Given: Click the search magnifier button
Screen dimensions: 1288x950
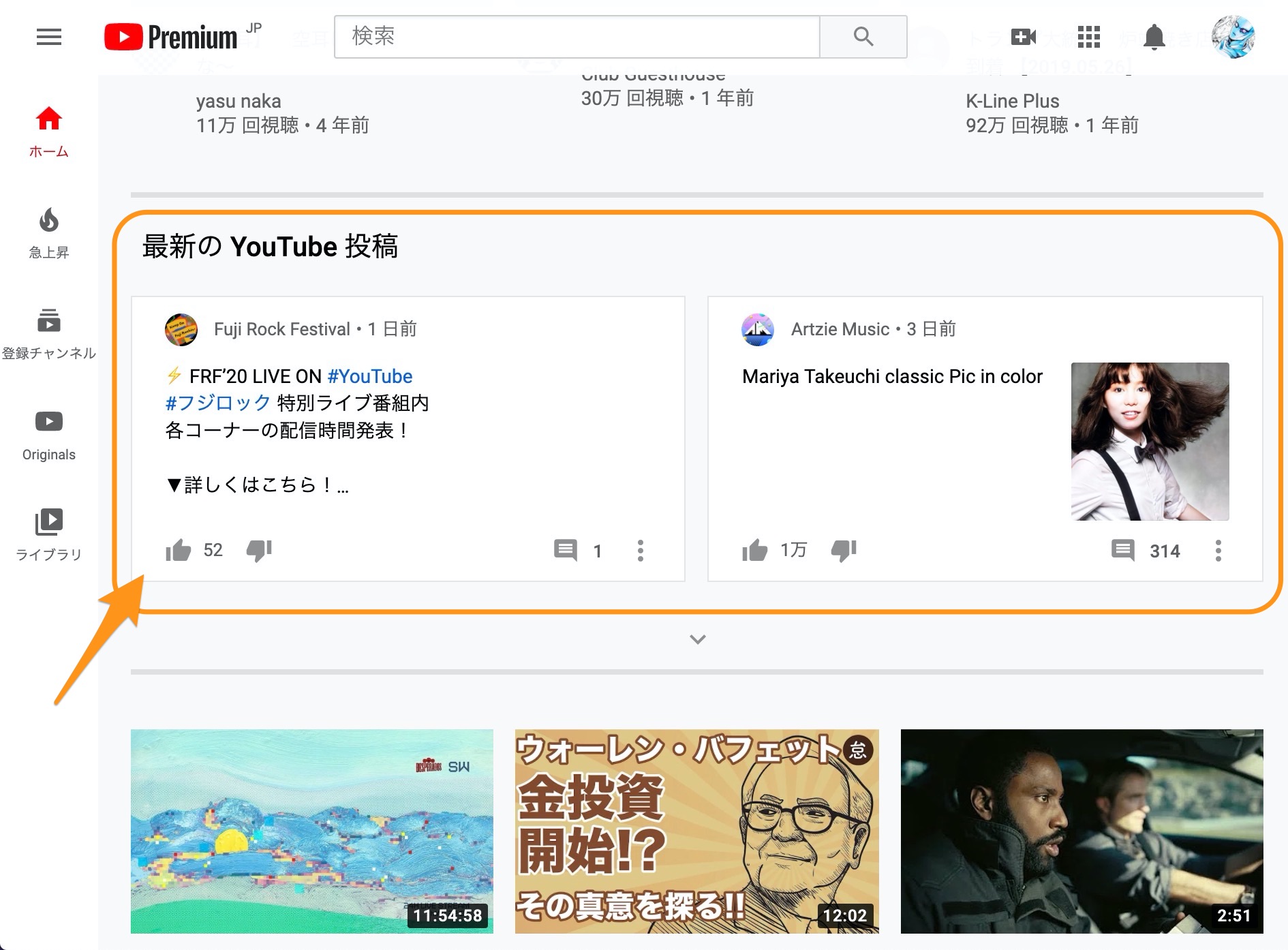Looking at the screenshot, I should pyautogui.click(x=863, y=37).
